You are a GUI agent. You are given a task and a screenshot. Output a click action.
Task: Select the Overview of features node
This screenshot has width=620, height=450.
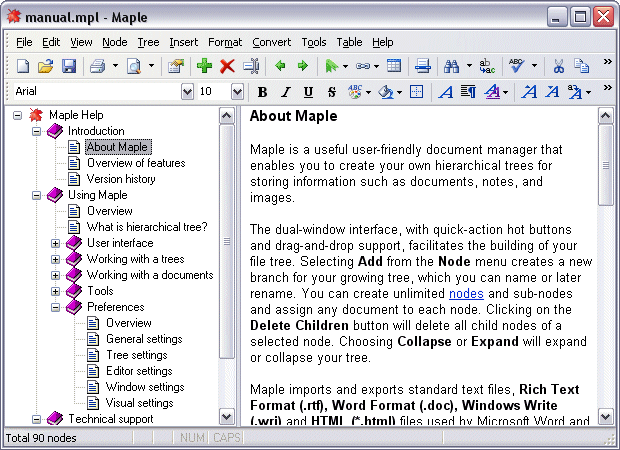point(136,163)
